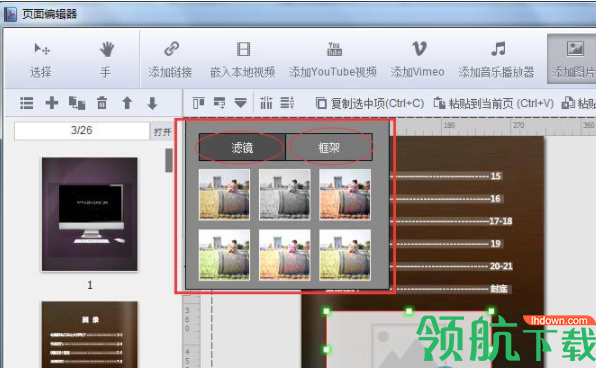Apply the top-right filter thumbnail
The height and width of the screenshot is (368, 596).
click(x=345, y=195)
